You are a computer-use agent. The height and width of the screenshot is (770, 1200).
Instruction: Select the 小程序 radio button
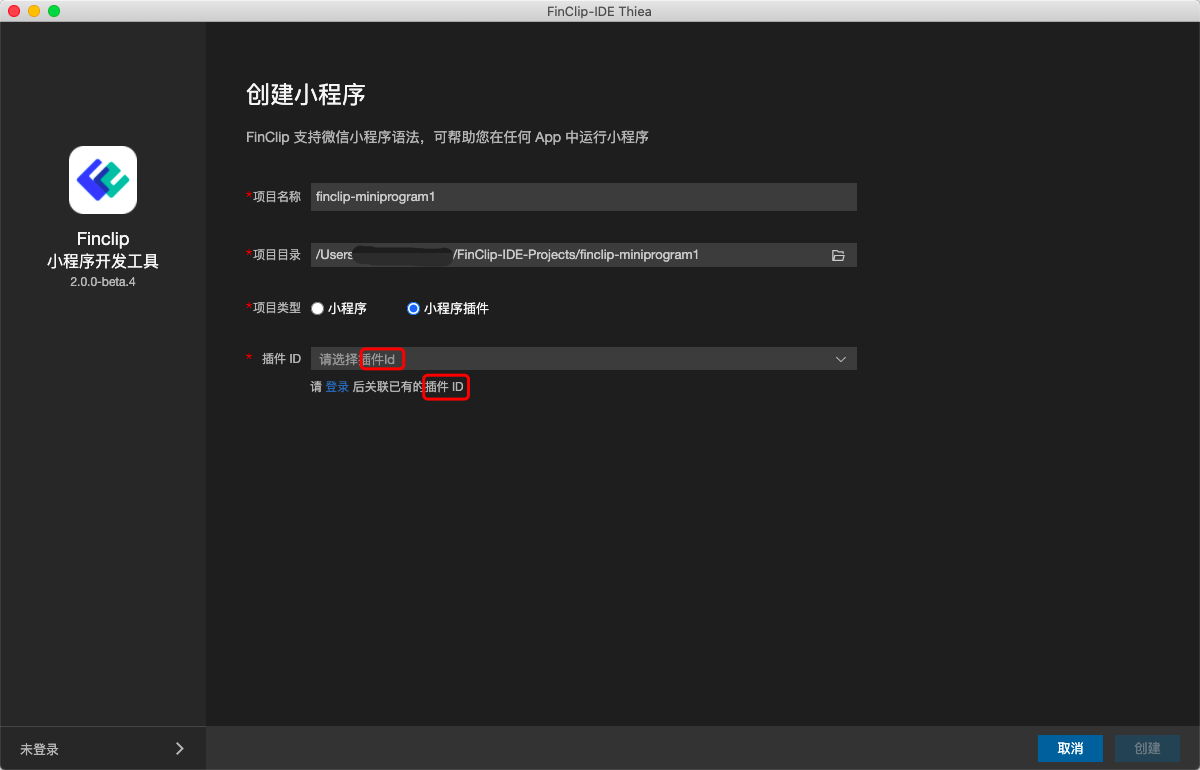pyautogui.click(x=317, y=309)
